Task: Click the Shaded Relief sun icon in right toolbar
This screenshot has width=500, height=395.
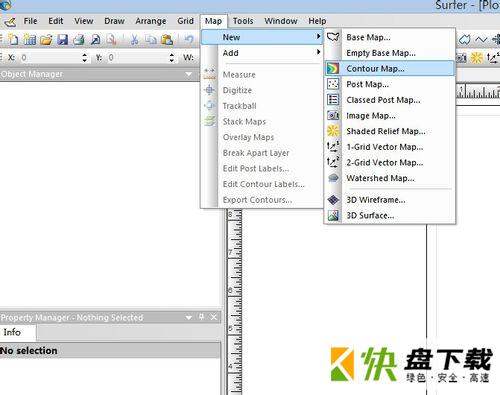Action: (x=477, y=58)
